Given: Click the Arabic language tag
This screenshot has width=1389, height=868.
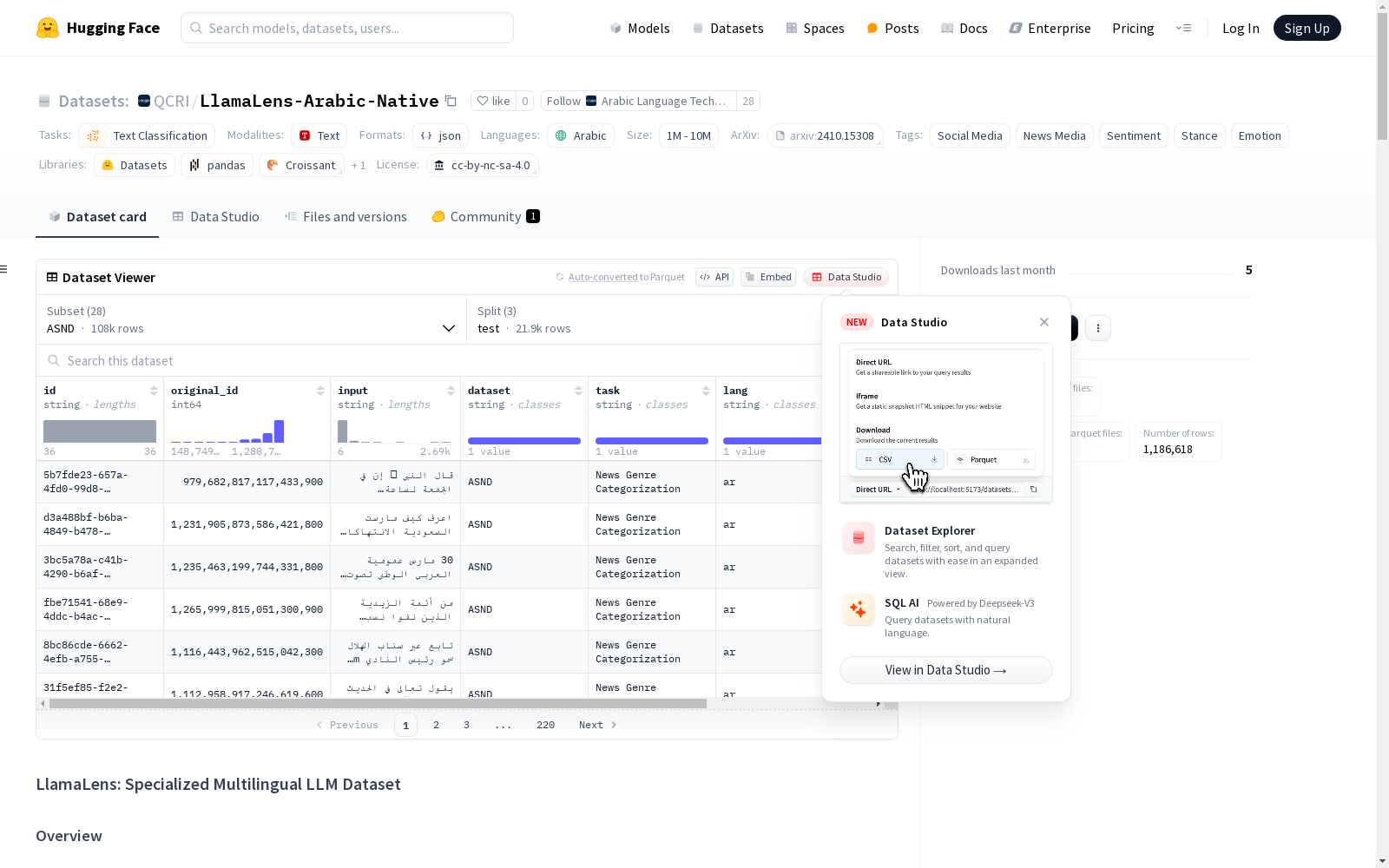Looking at the screenshot, I should point(581,135).
